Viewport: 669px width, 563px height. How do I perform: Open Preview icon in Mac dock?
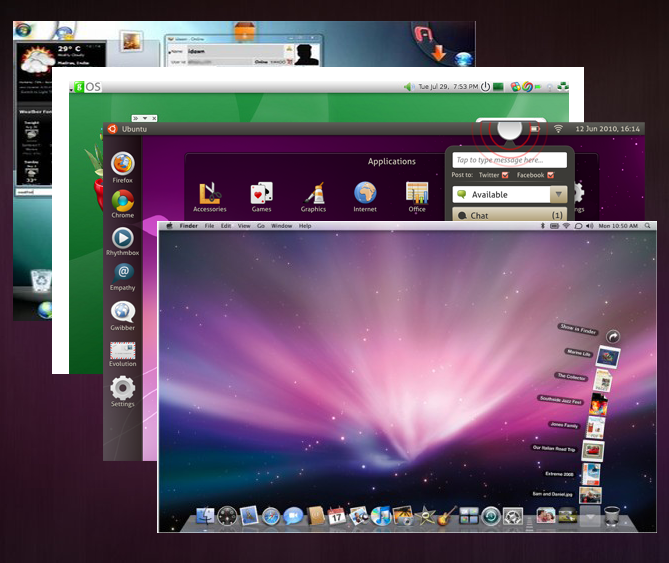pyautogui.click(x=359, y=516)
